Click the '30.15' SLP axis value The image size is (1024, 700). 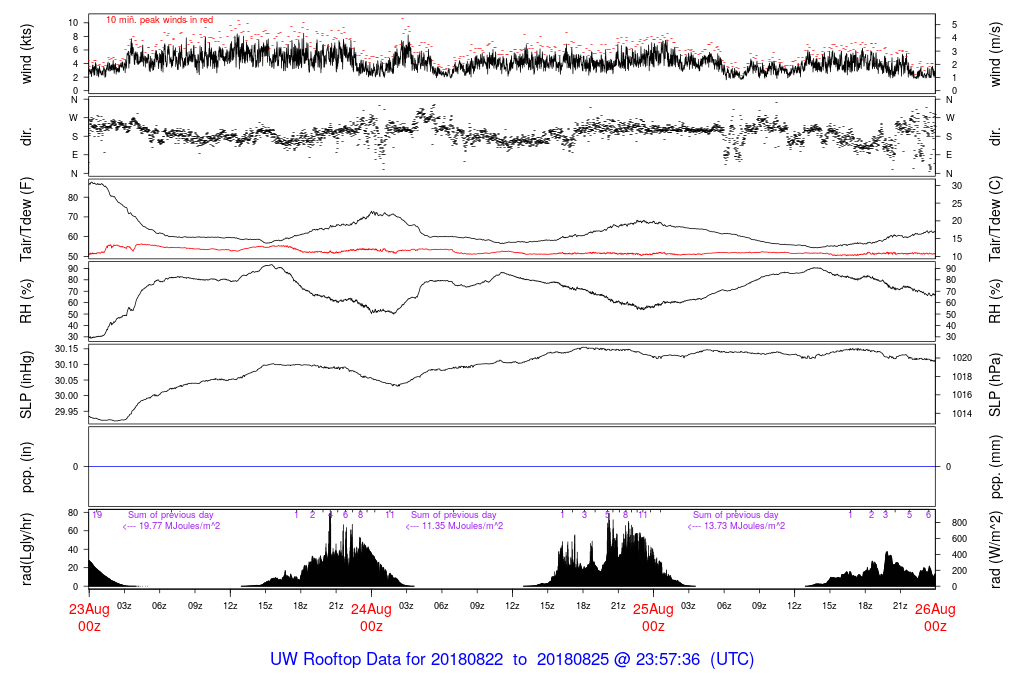[x=67, y=349]
